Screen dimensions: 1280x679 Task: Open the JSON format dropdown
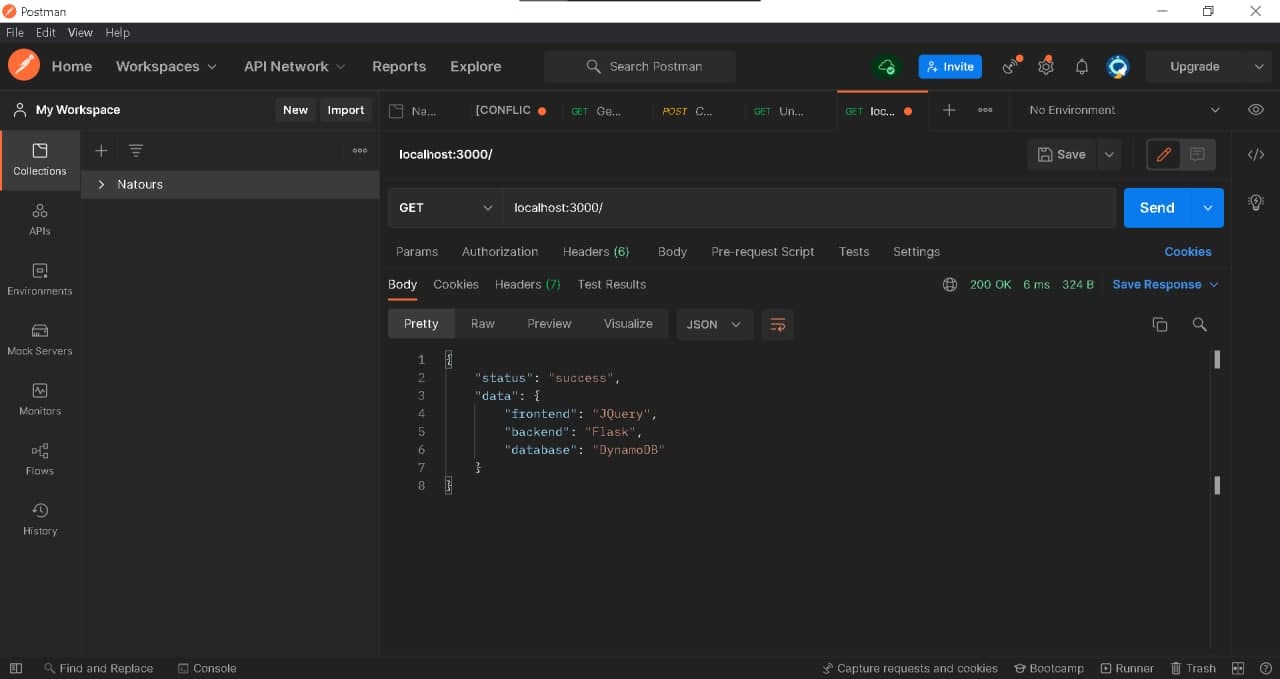pos(714,324)
